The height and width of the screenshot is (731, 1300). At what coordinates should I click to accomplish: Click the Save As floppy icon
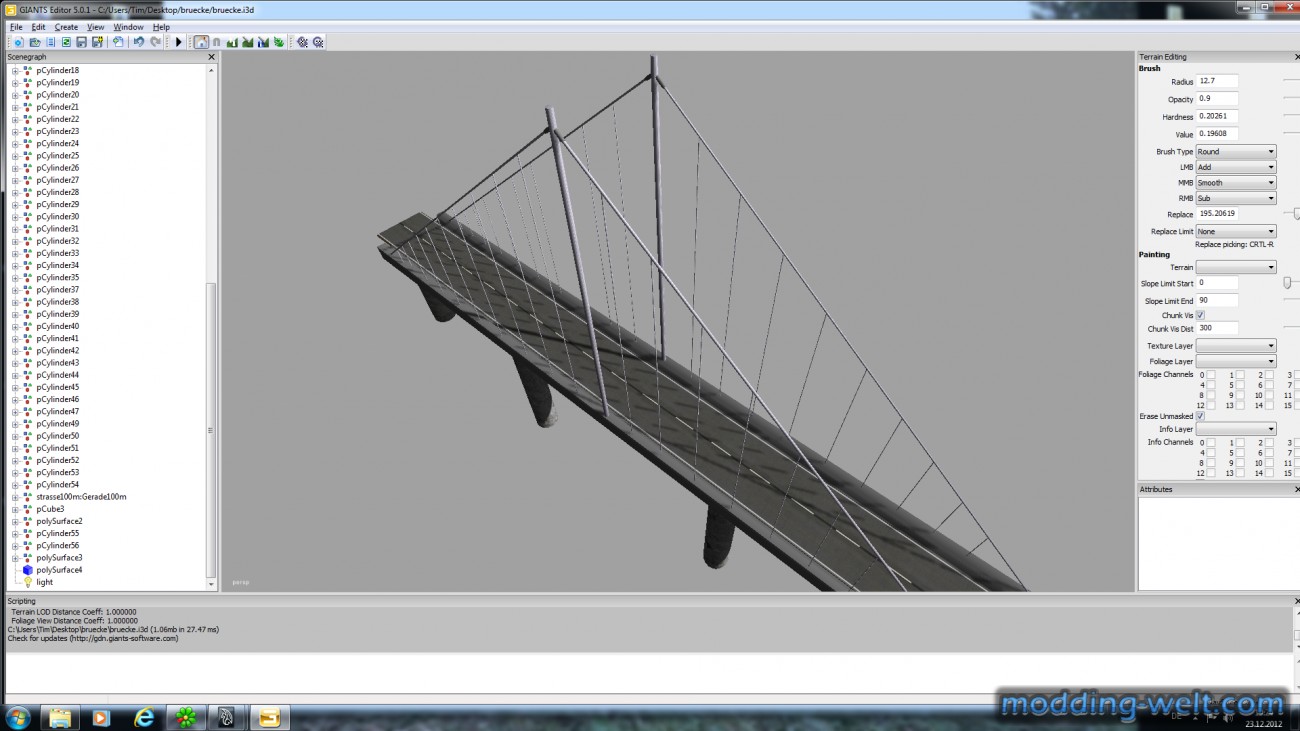tap(97, 42)
